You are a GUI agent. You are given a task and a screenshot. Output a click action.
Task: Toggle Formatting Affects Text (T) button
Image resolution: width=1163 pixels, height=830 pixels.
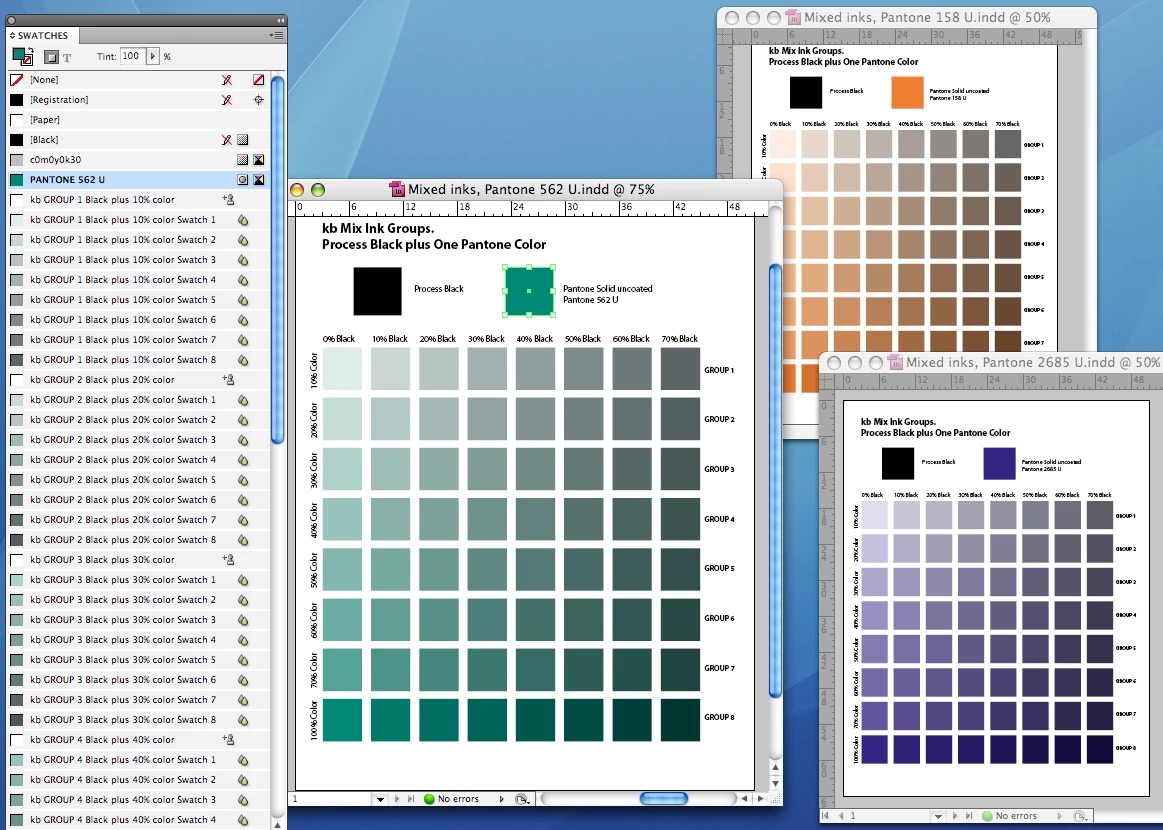click(67, 57)
